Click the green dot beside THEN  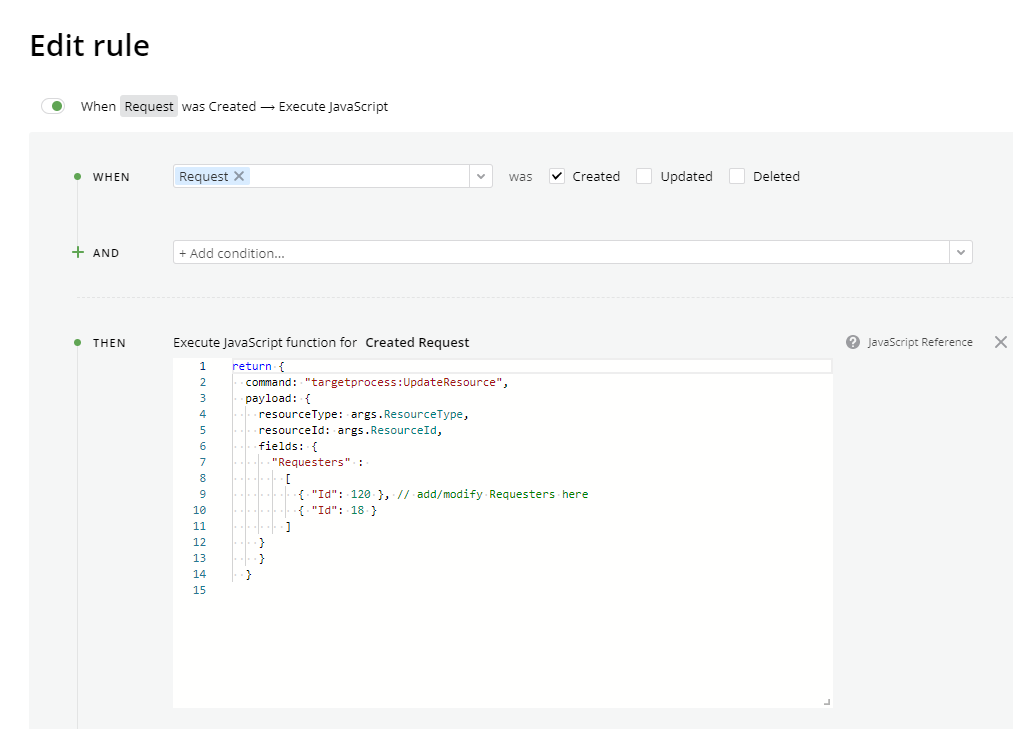click(78, 343)
